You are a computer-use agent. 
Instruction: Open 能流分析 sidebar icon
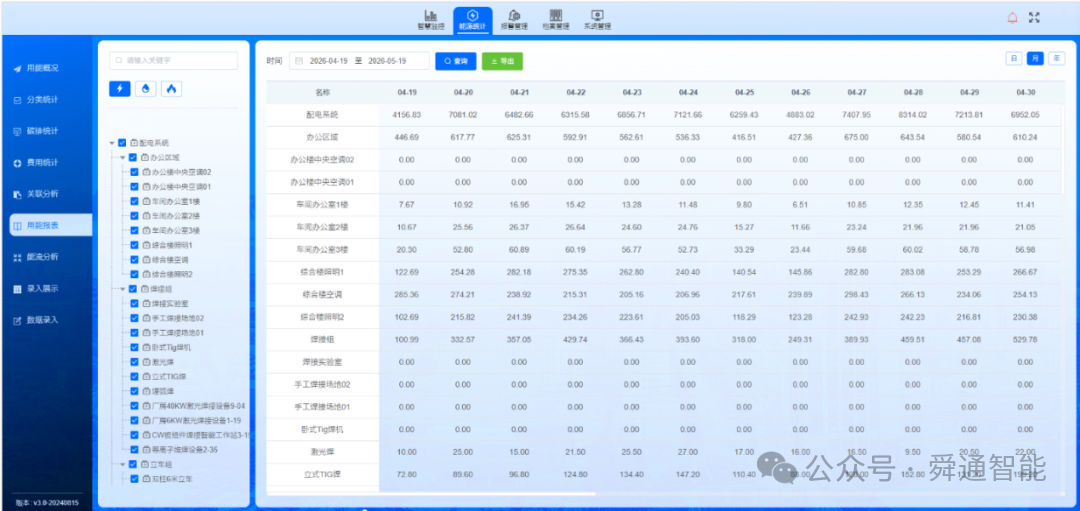(x=17, y=257)
